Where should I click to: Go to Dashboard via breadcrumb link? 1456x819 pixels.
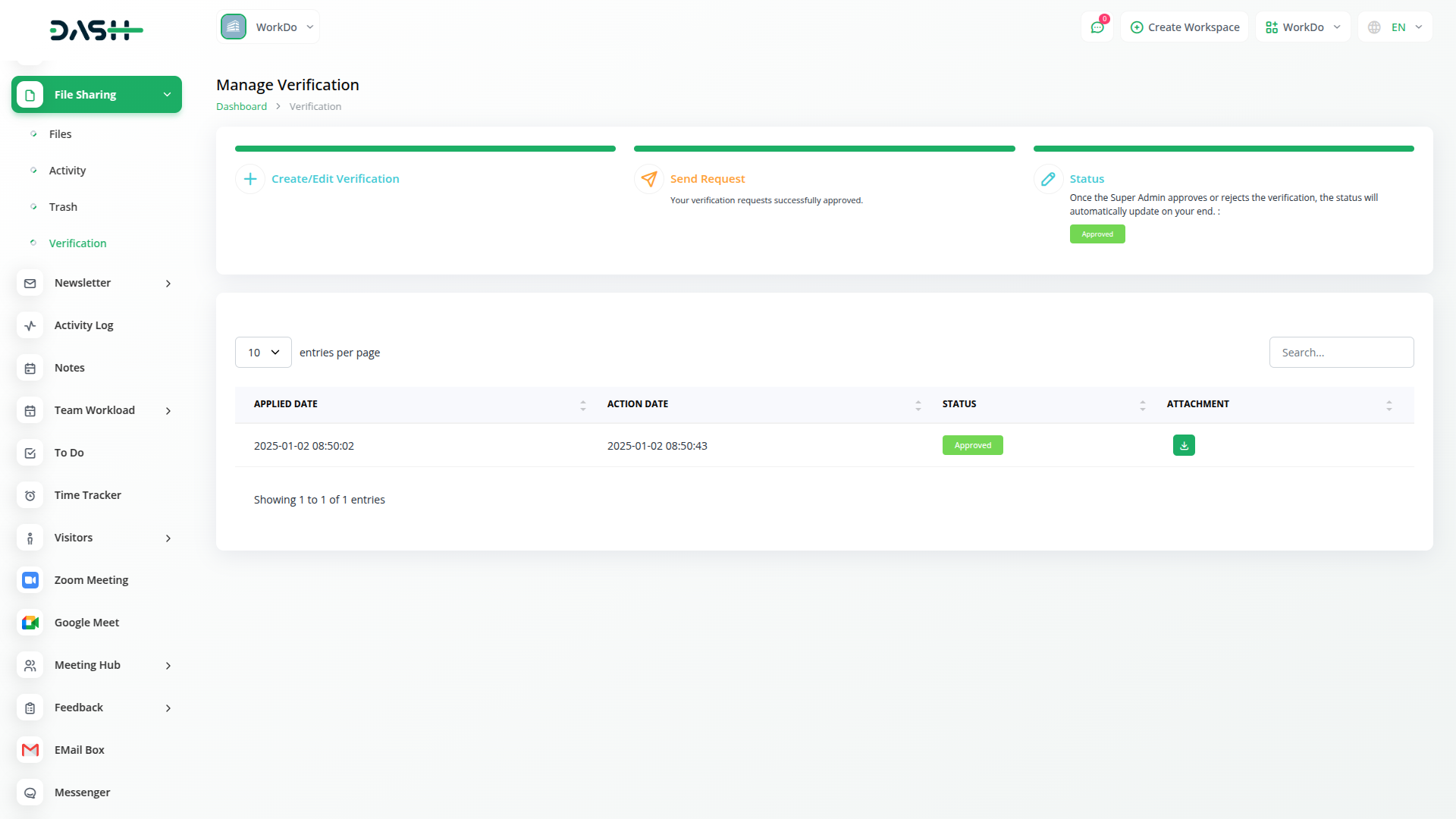[241, 107]
